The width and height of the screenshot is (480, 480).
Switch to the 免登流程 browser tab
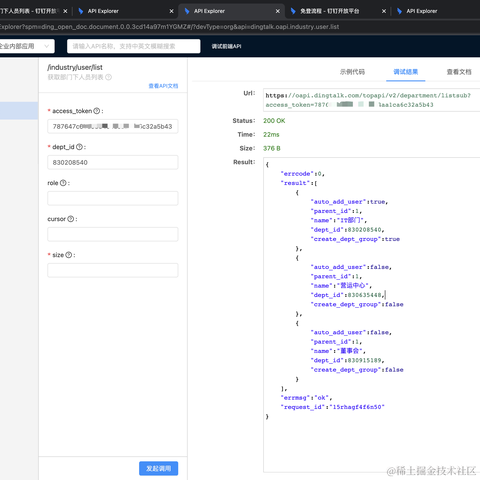click(x=329, y=11)
